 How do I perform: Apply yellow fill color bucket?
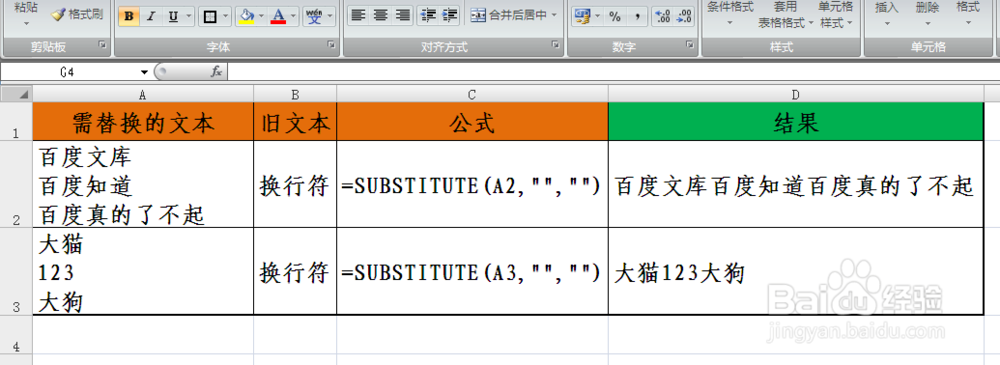(247, 17)
